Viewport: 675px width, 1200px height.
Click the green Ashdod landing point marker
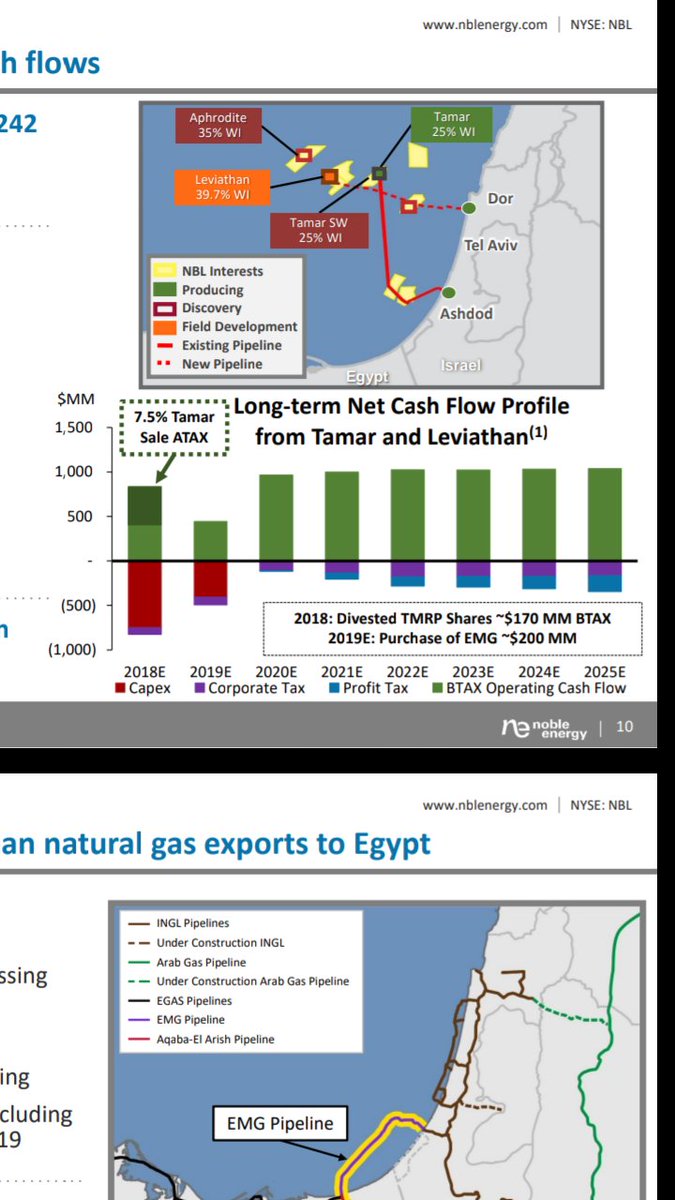point(449,292)
